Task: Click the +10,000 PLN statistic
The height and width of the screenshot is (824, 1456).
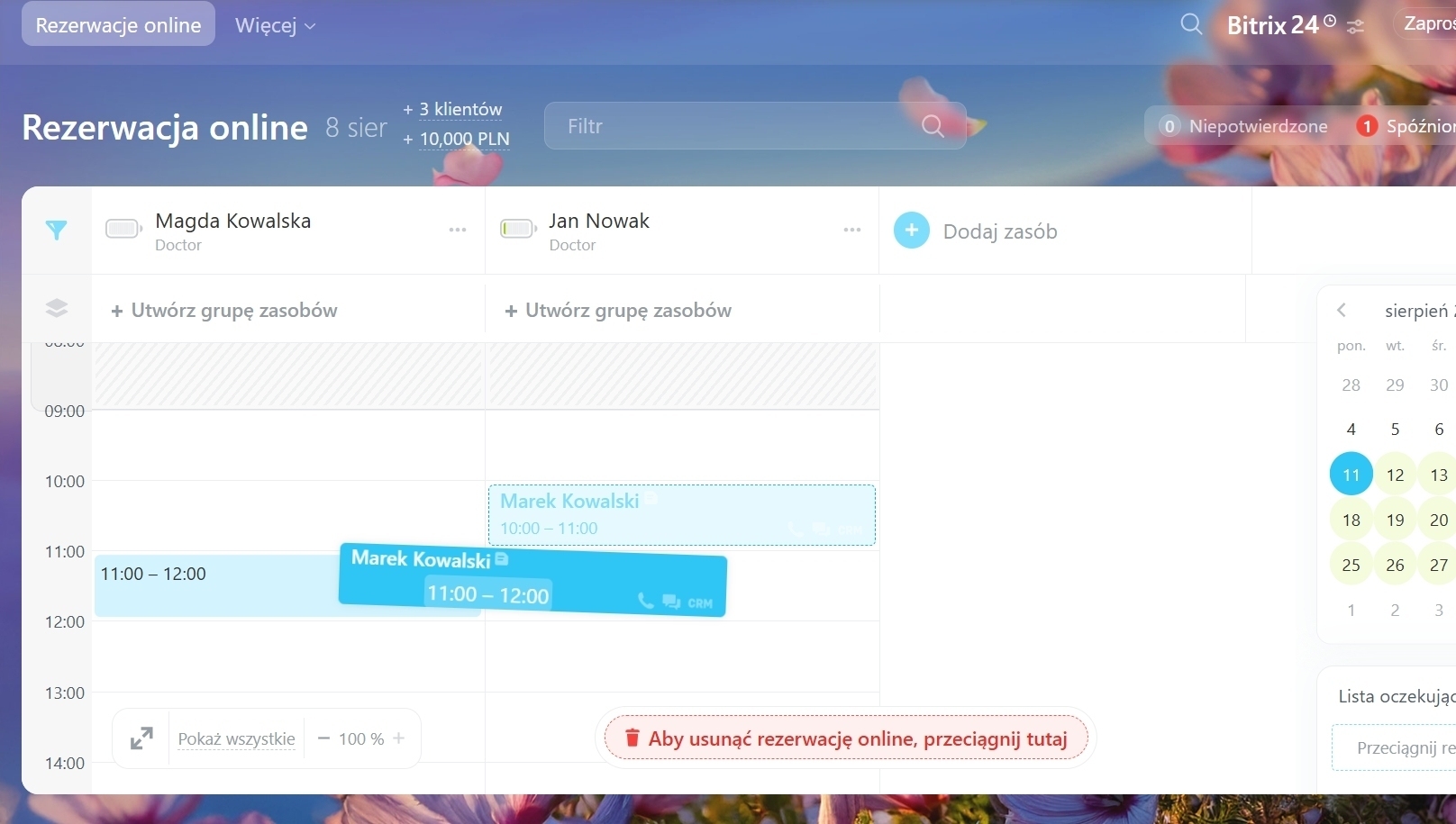Action: 456,139
